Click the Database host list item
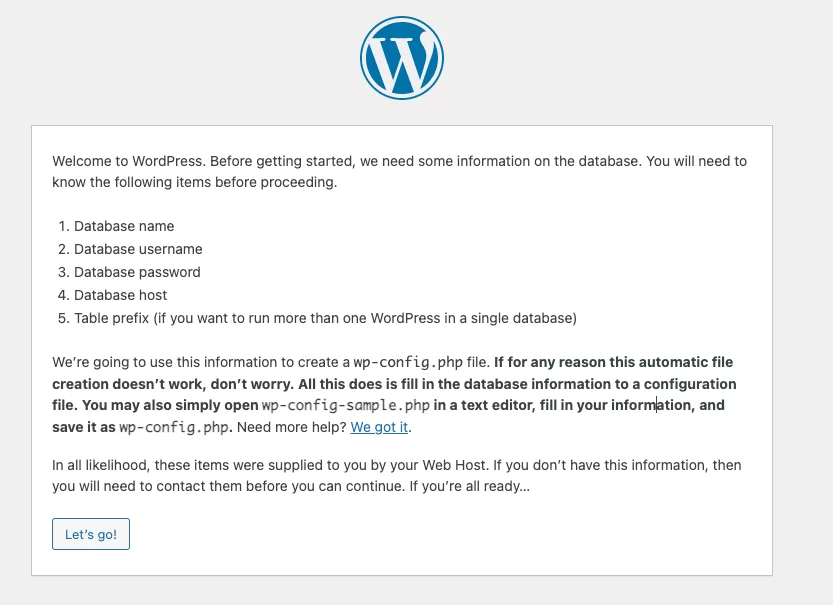Image resolution: width=833 pixels, height=605 pixels. [x=120, y=295]
